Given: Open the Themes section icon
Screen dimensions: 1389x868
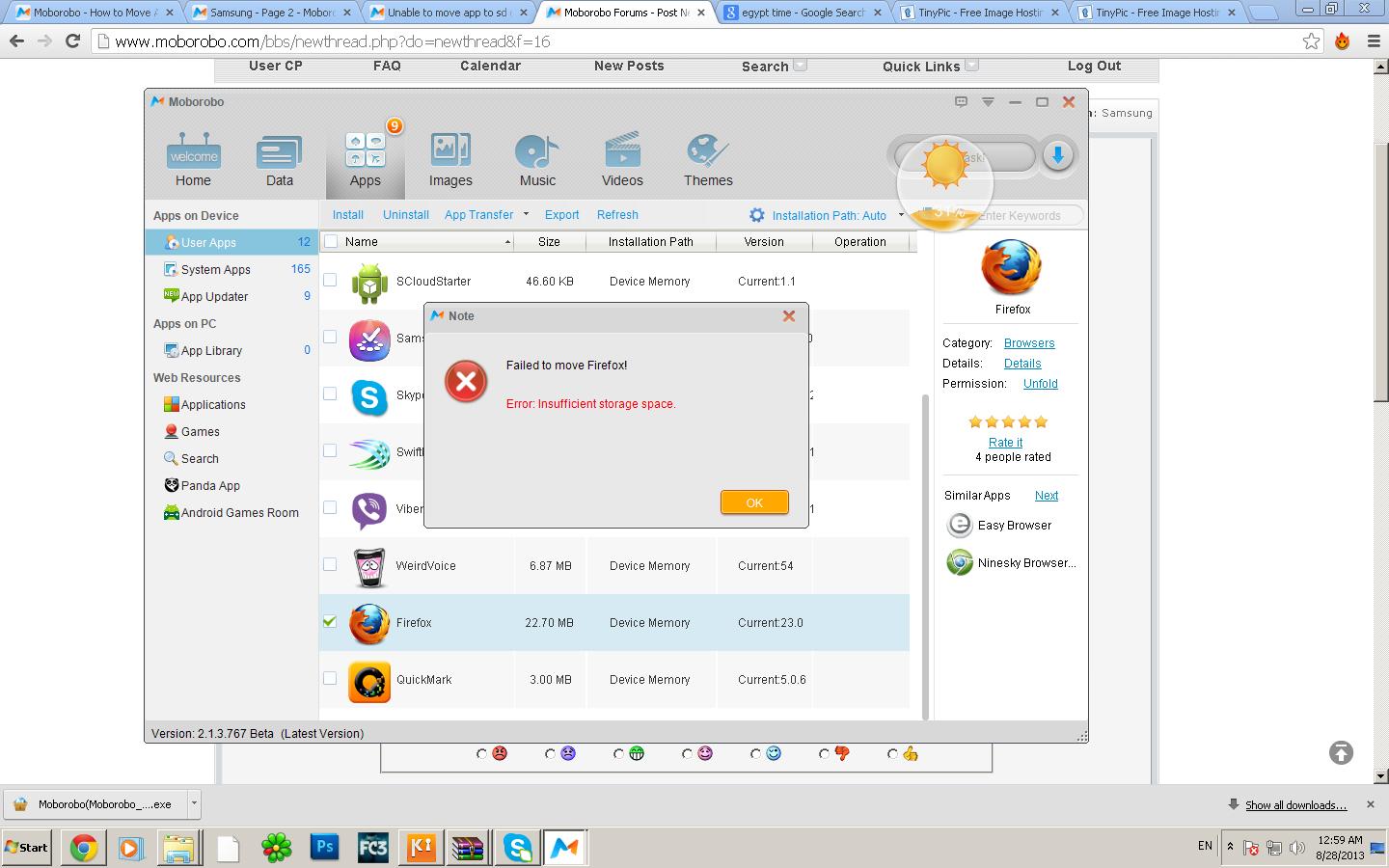Looking at the screenshot, I should [708, 160].
